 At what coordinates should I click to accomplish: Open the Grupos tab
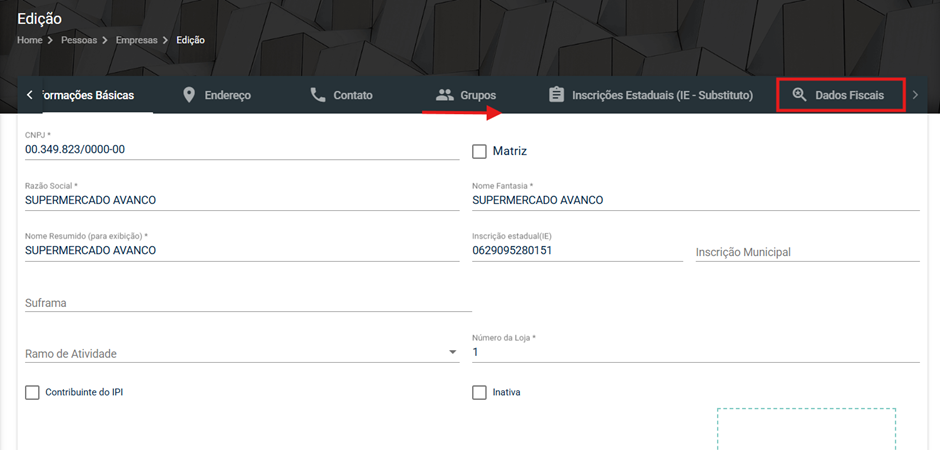[466, 95]
